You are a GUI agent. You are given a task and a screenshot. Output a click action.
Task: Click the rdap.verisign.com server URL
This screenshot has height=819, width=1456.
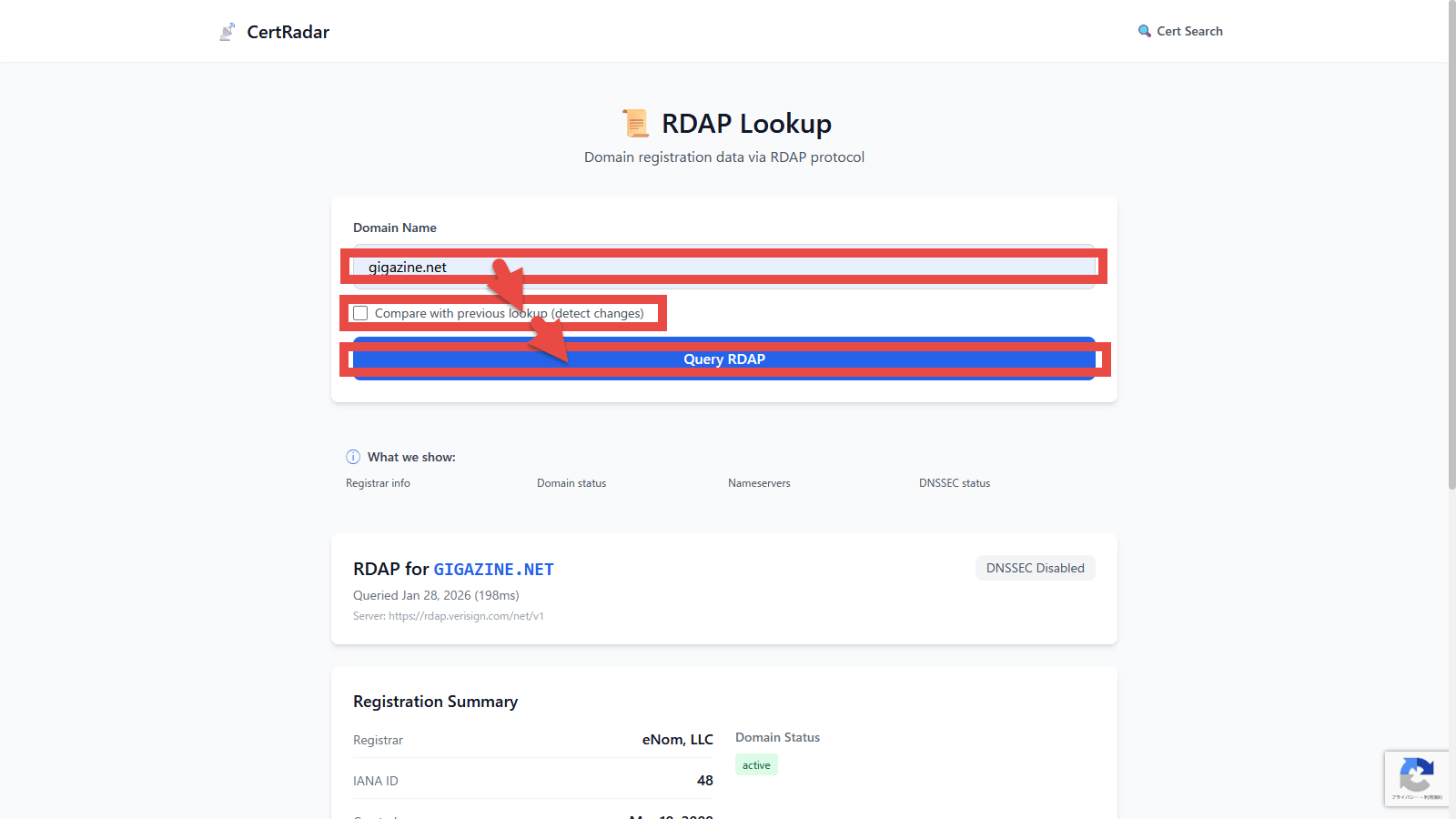click(466, 616)
